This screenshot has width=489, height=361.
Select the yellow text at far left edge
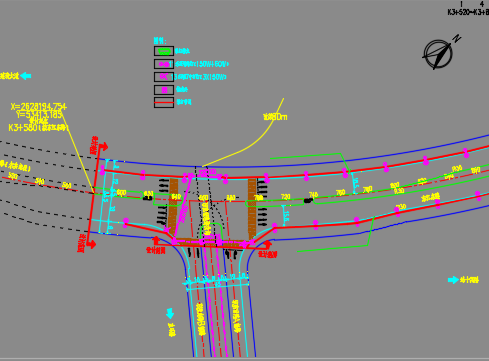click(9, 76)
